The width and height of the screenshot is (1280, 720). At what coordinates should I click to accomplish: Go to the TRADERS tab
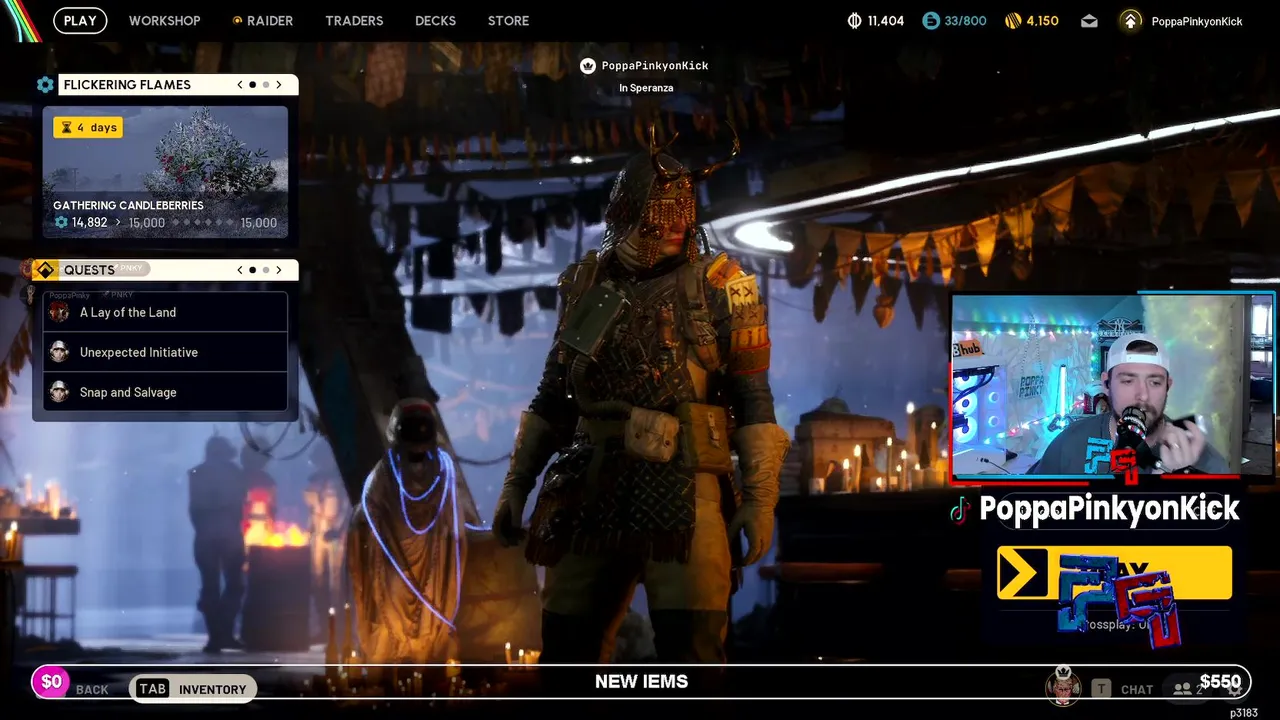point(354,21)
